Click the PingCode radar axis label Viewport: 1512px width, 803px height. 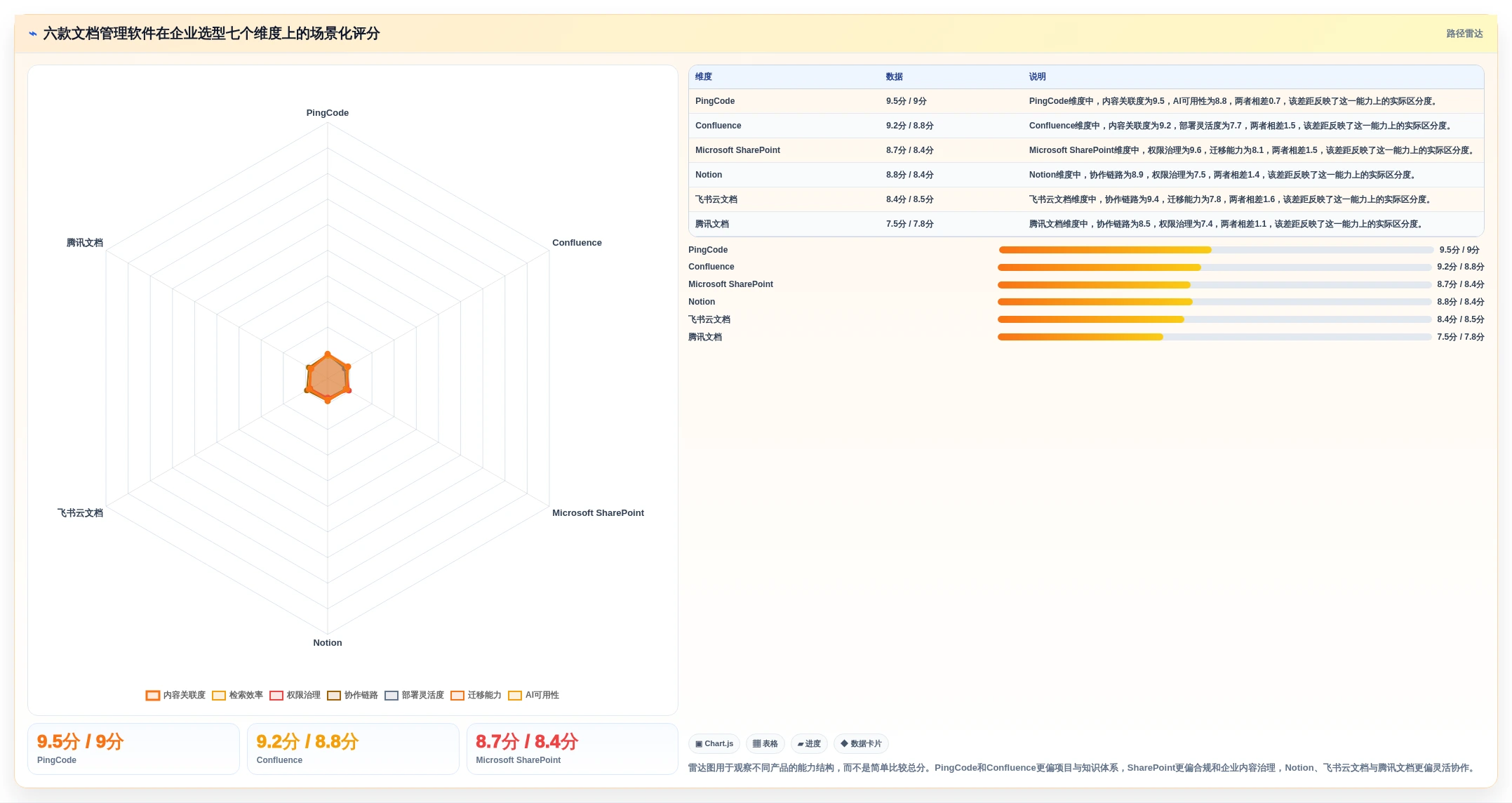click(x=328, y=113)
